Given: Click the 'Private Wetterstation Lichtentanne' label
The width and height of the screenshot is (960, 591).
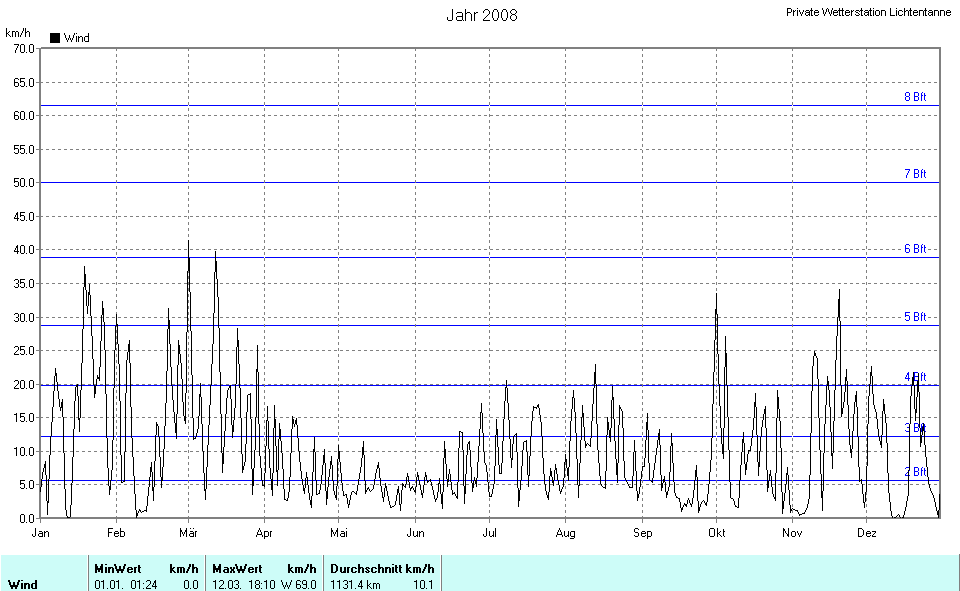Looking at the screenshot, I should [x=869, y=12].
